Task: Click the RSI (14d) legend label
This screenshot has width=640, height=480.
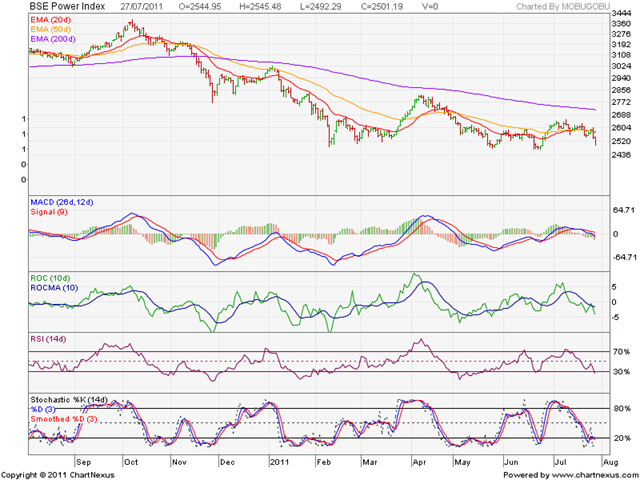Action: click(48, 339)
